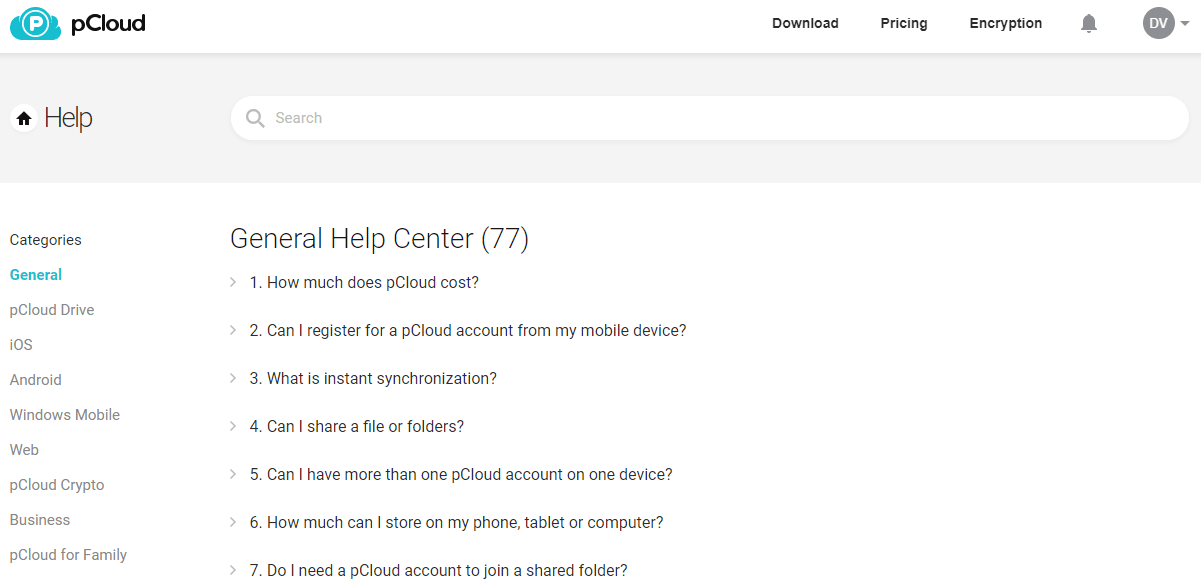
Task: Open the account dropdown arrow beside DV
Action: pyautogui.click(x=1185, y=23)
